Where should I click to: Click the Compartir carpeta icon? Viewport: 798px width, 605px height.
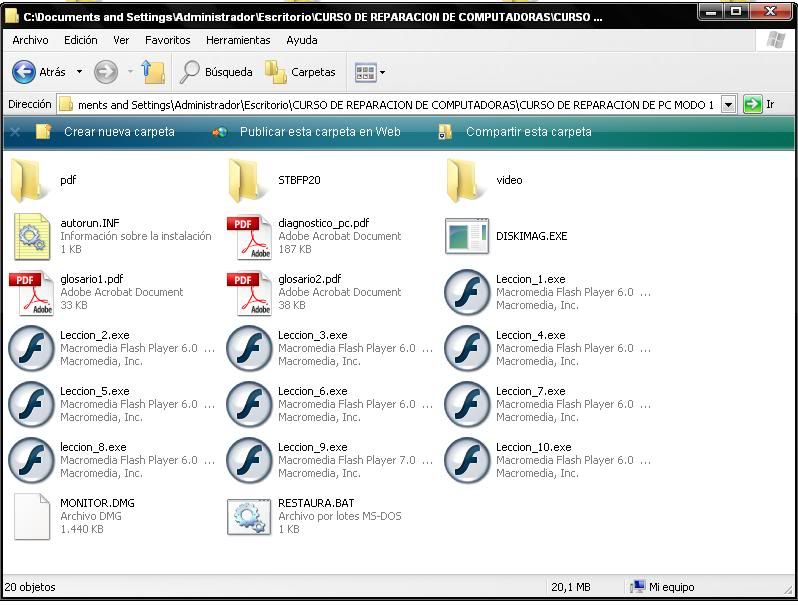pos(445,132)
